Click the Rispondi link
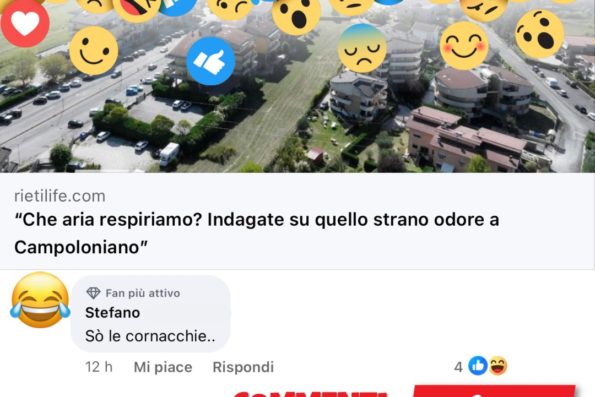This screenshot has height=397, width=595. tap(243, 367)
